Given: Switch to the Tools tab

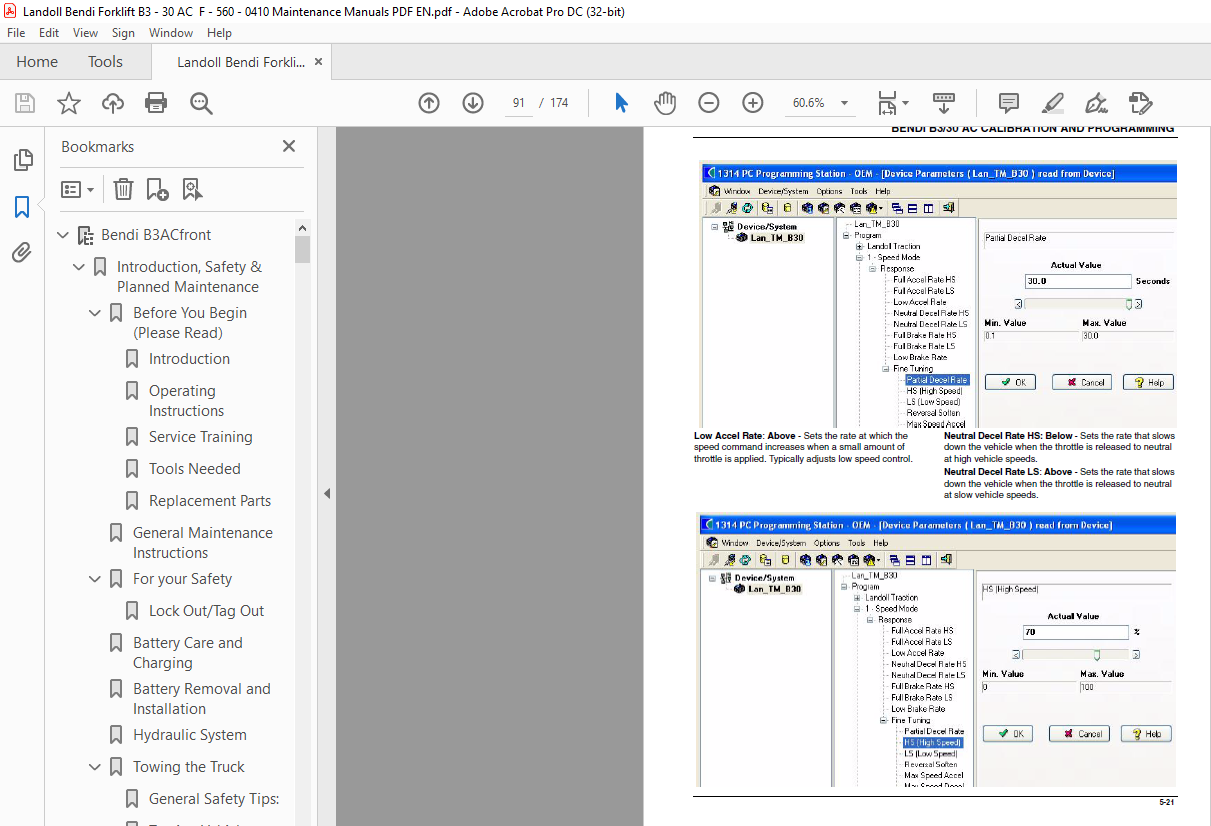Looking at the screenshot, I should click(105, 62).
